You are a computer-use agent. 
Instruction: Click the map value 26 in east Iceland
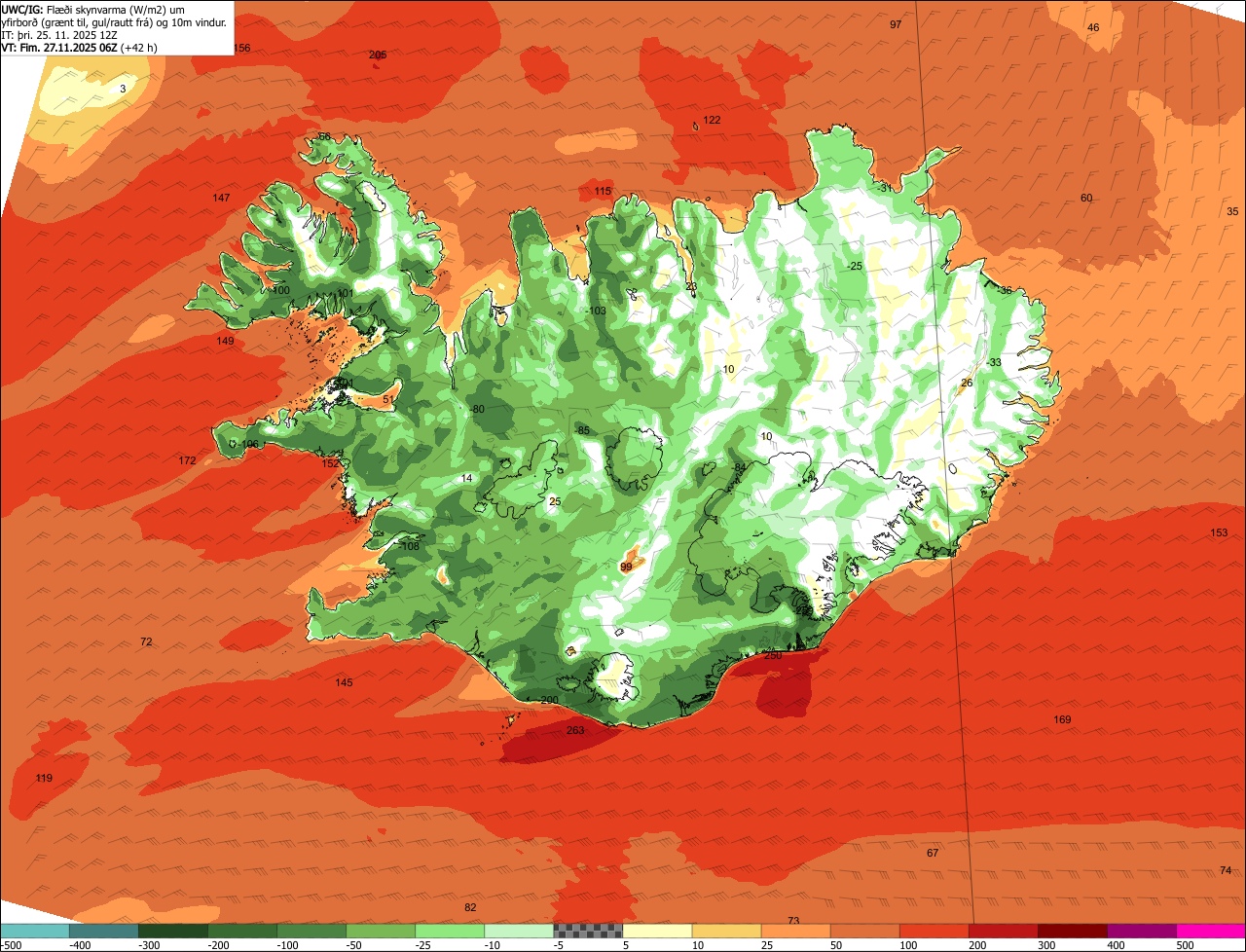pyautogui.click(x=967, y=383)
